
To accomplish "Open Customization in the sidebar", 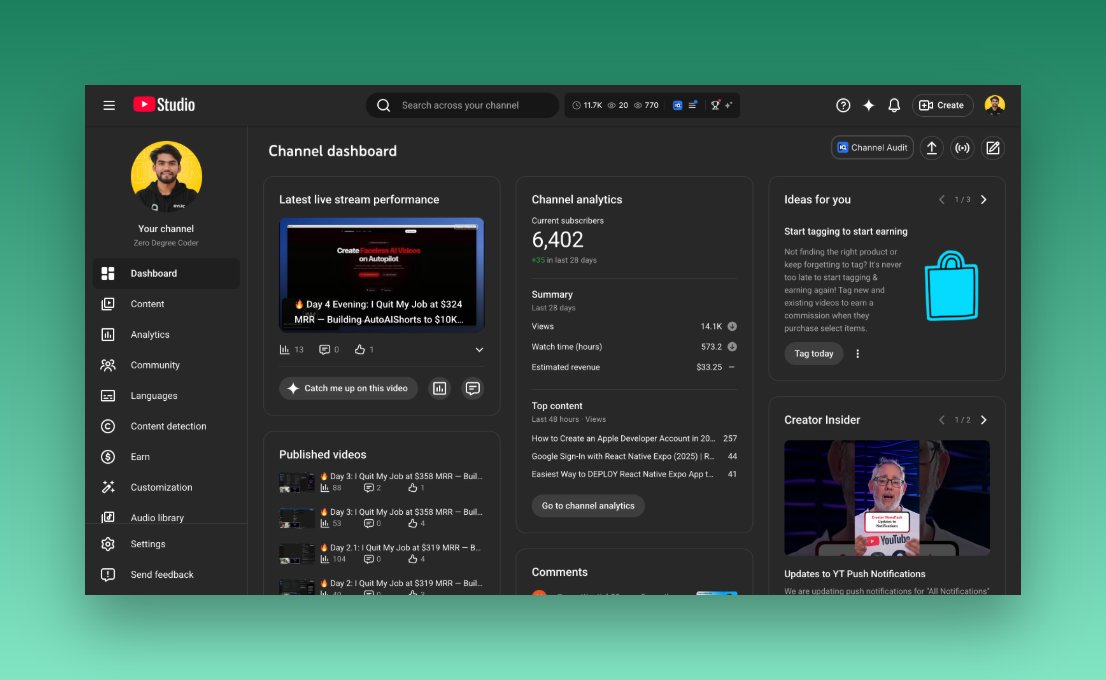I will click(x=166, y=487).
